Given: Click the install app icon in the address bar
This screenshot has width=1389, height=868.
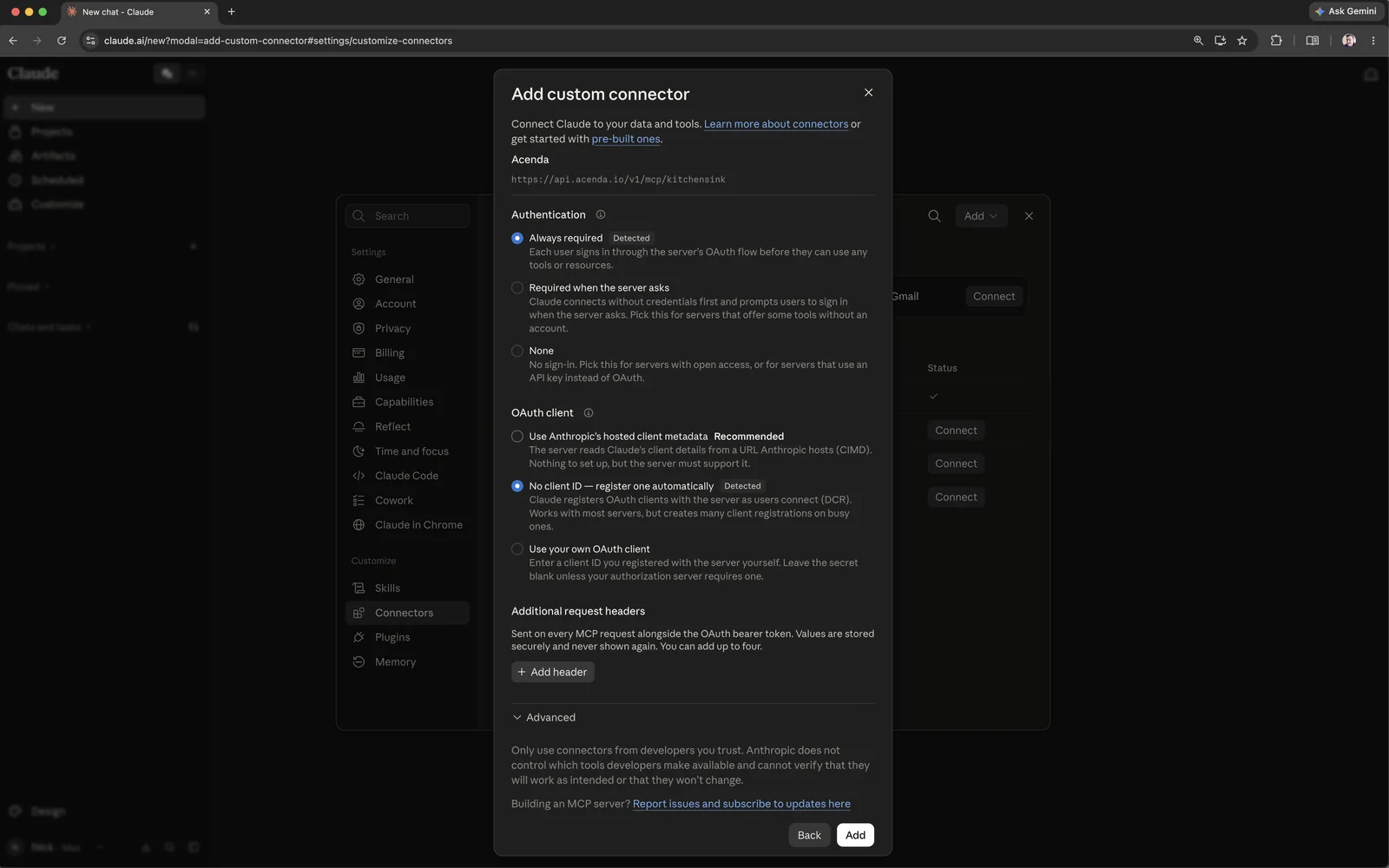Looking at the screenshot, I should tap(1220, 41).
